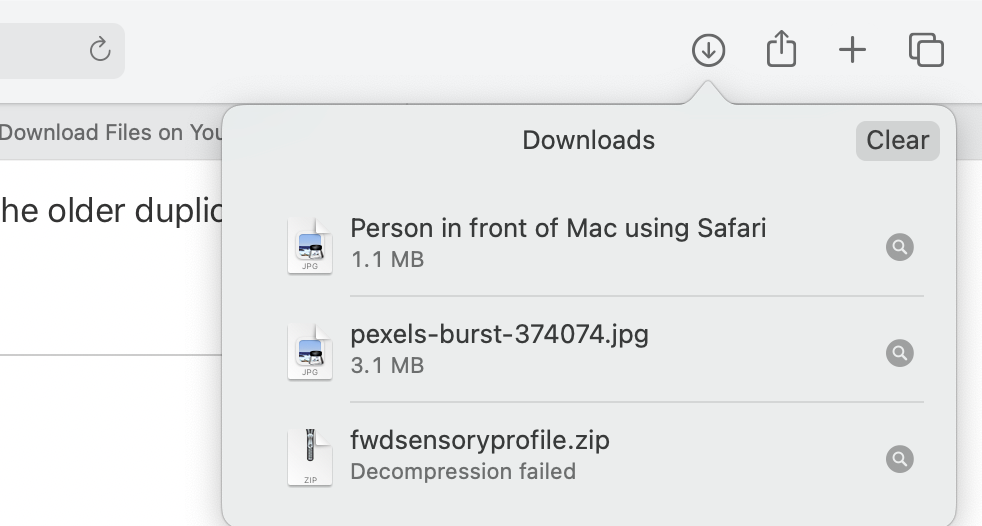Show pexels-burst-374074.jpg in Finder via magnifier
982x526 pixels.
point(900,353)
